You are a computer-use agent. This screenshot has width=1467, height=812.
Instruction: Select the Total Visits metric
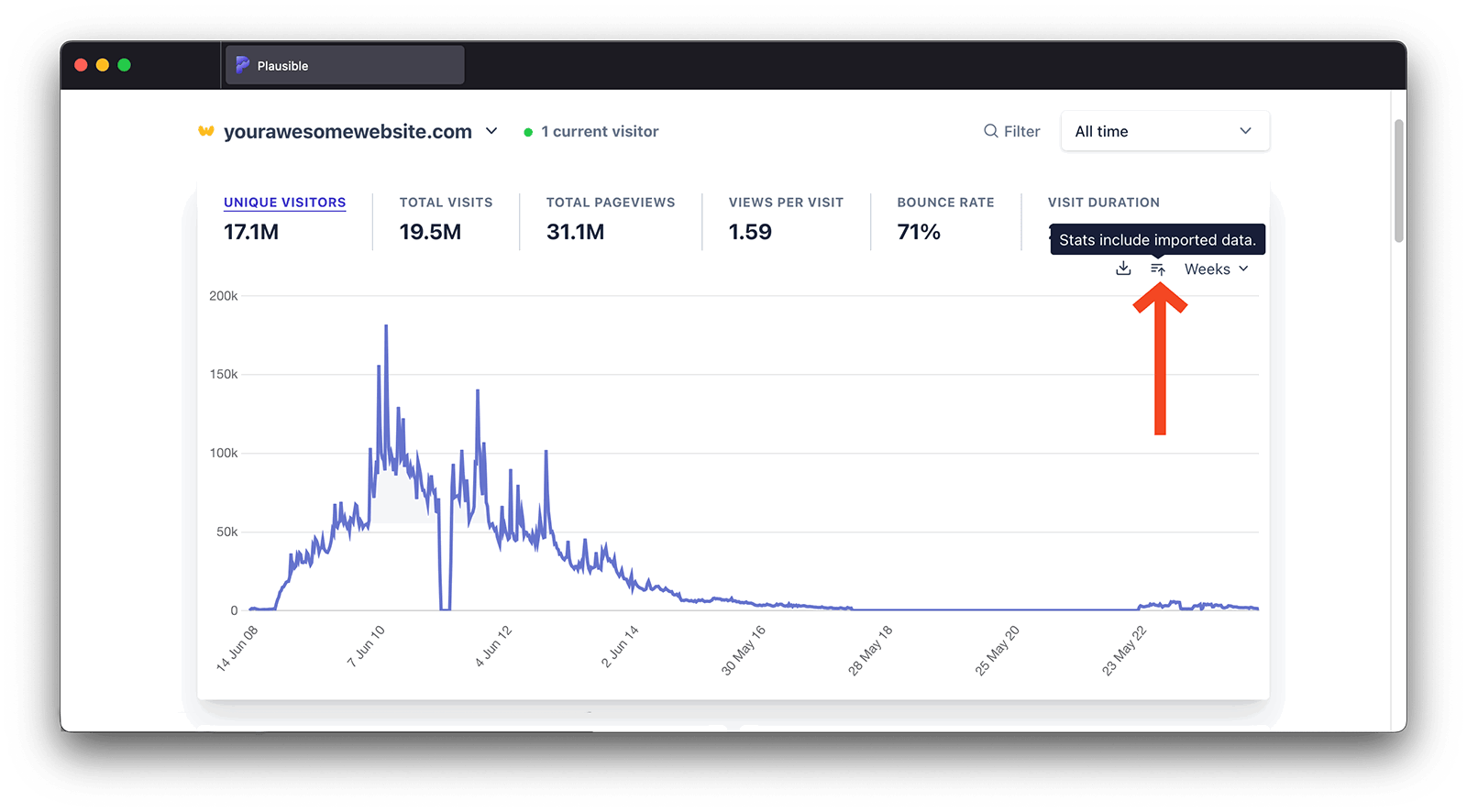click(x=446, y=203)
